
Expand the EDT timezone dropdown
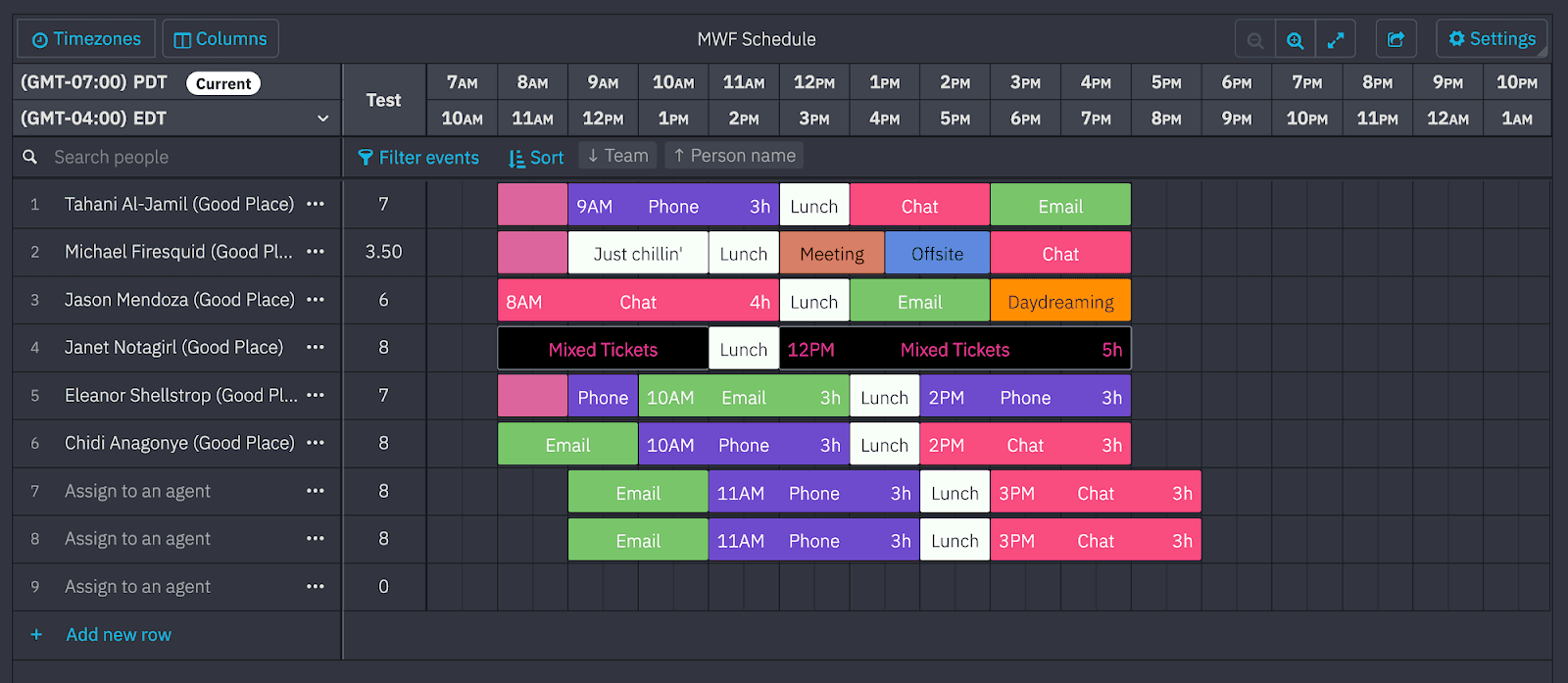[x=322, y=119]
